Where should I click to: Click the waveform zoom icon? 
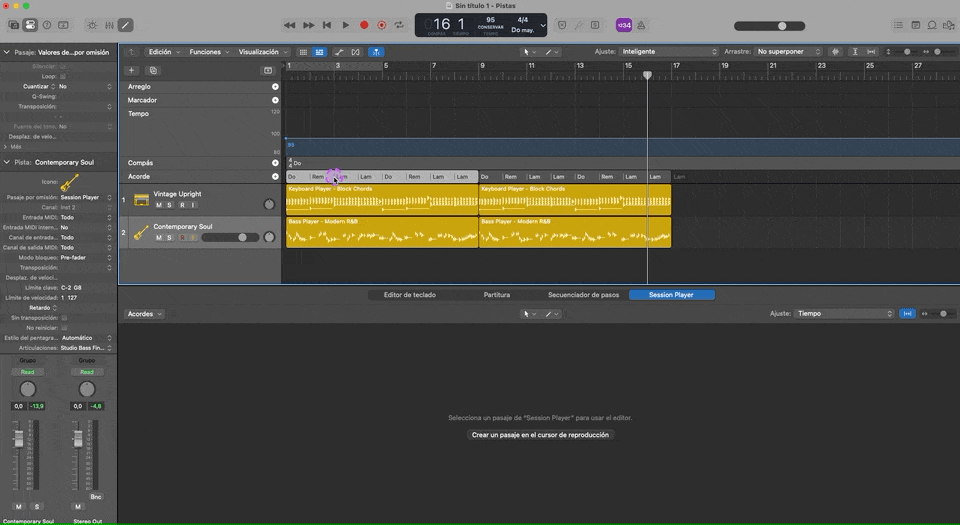[836, 52]
